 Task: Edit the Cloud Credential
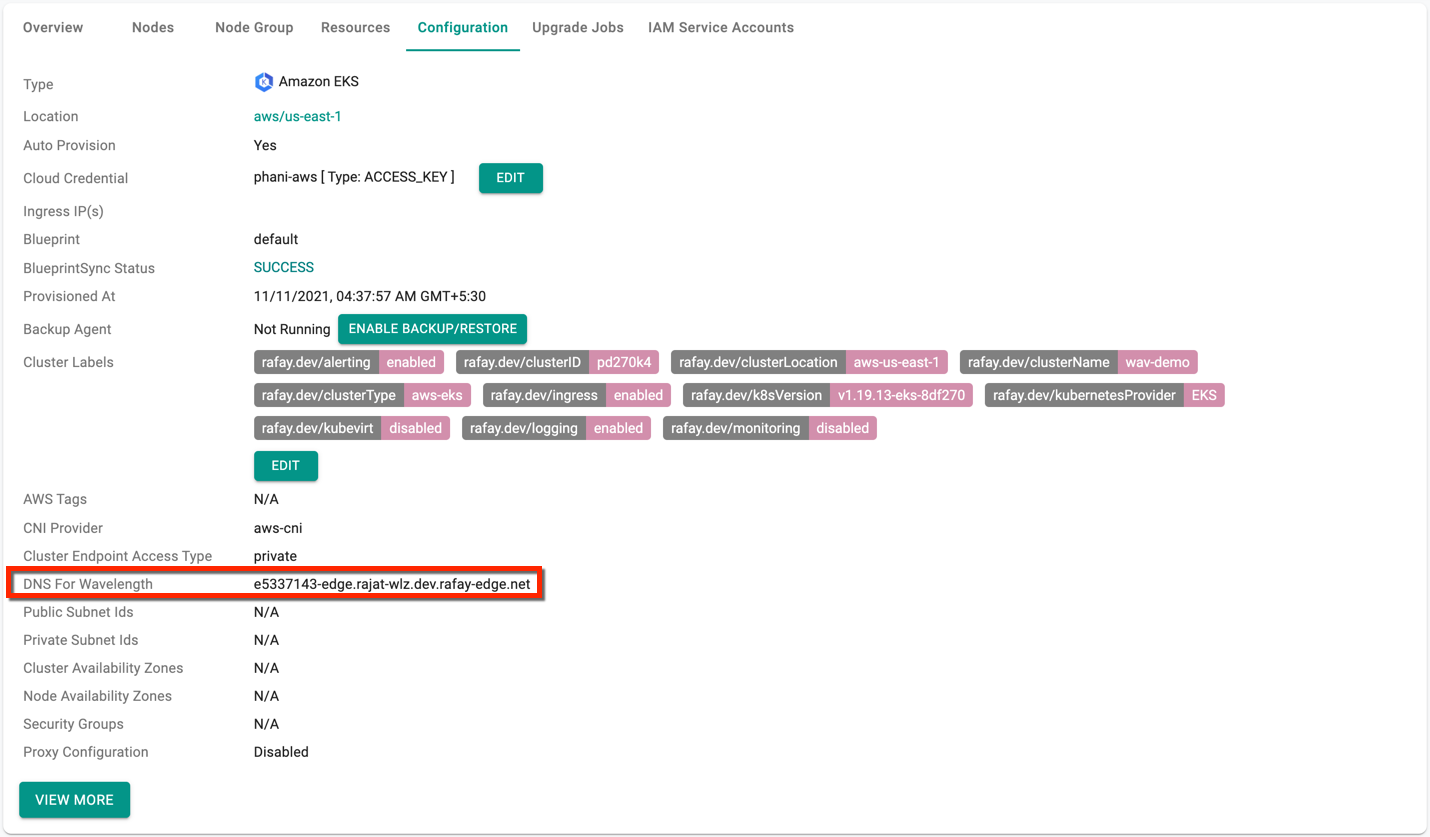pos(511,178)
